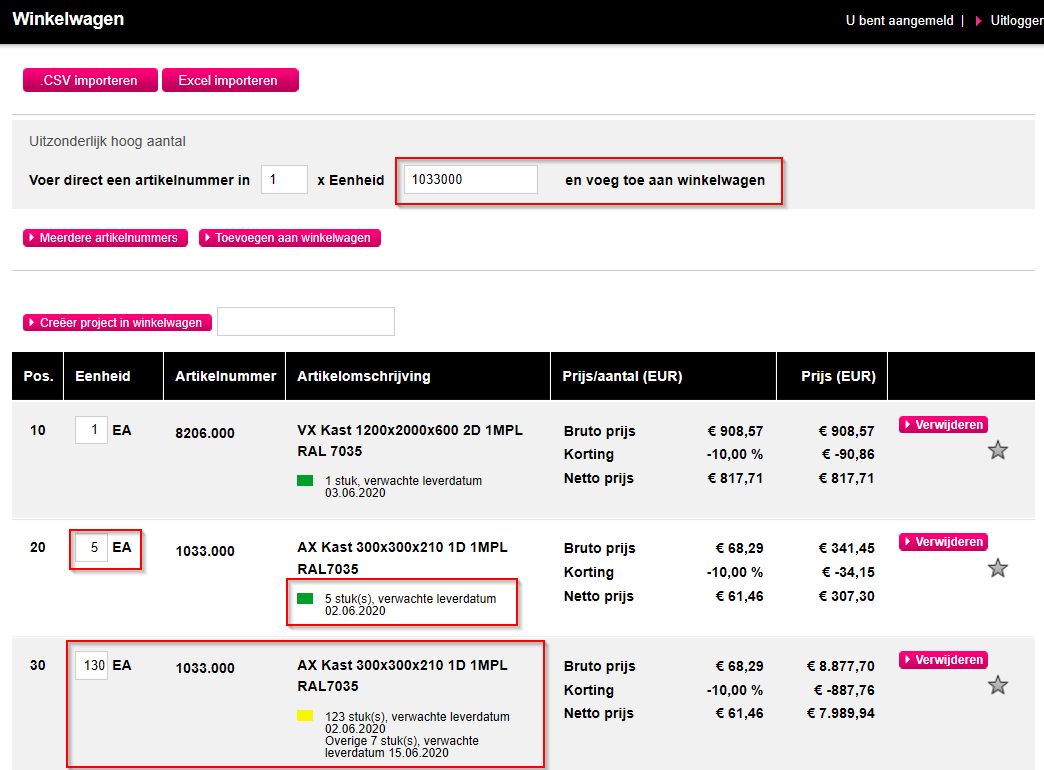Click Overige 7 stuk(s) delivery text
The image size is (1044, 770).
point(402,747)
